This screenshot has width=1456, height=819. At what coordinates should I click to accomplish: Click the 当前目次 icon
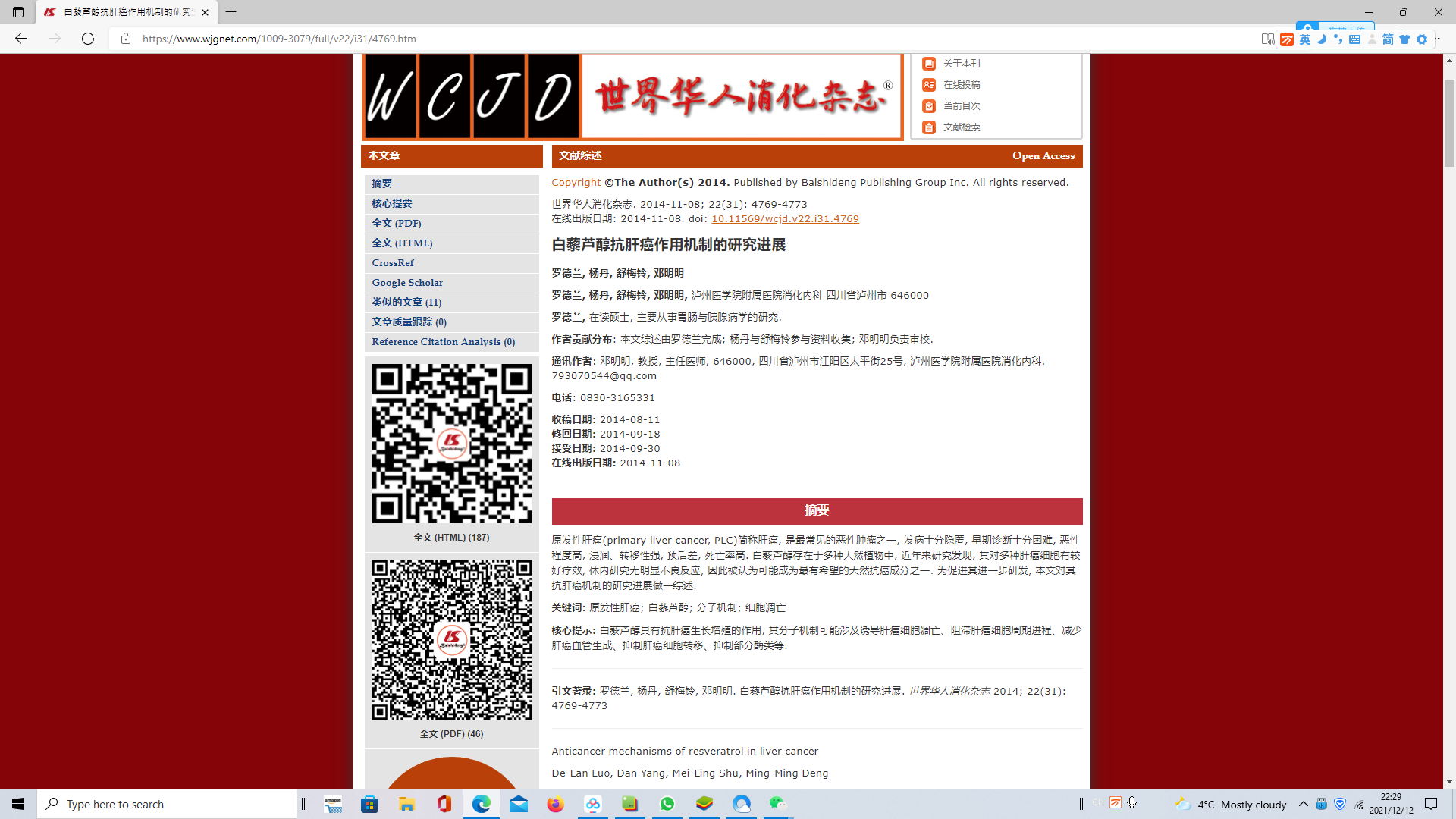[929, 106]
